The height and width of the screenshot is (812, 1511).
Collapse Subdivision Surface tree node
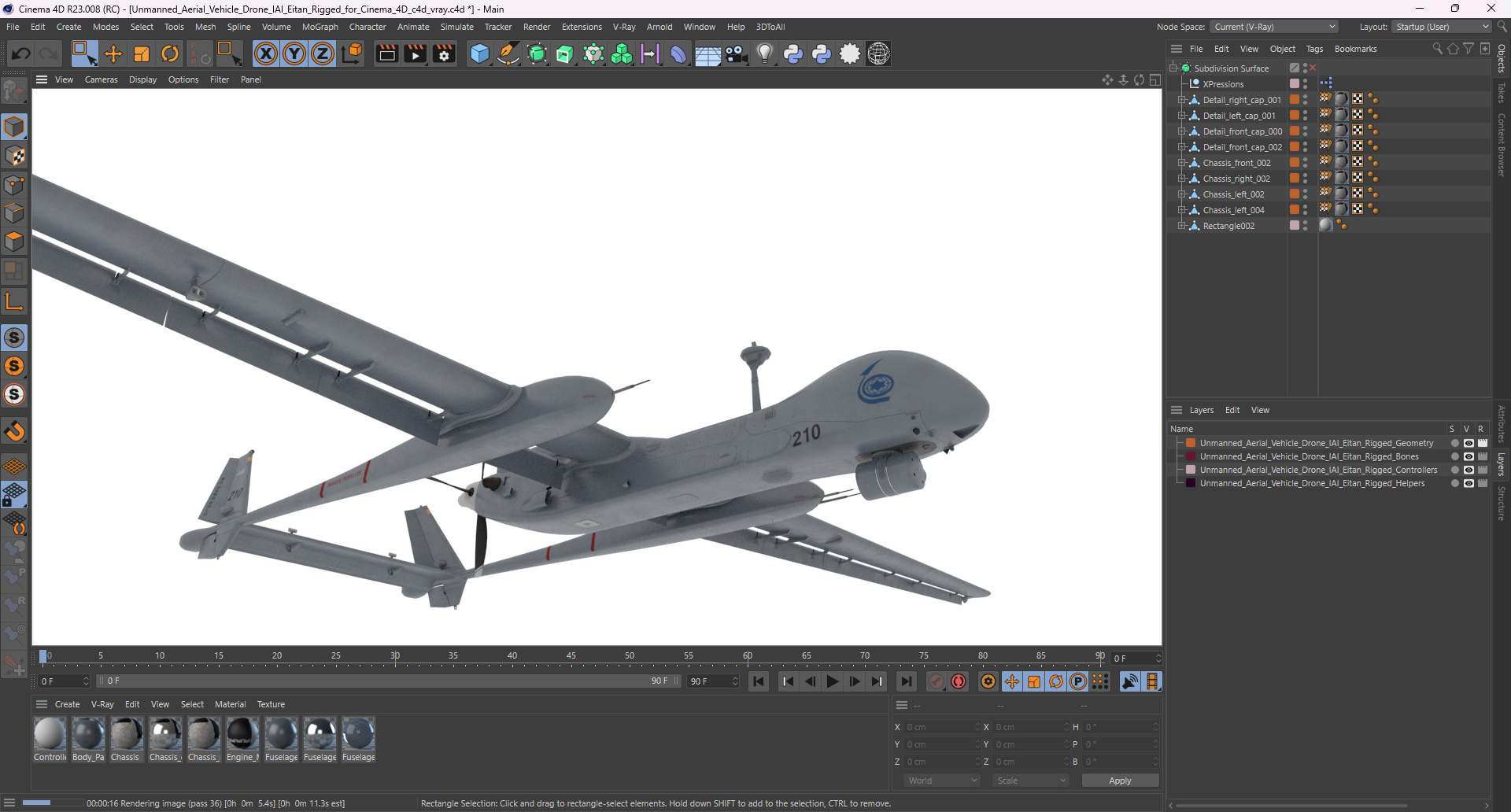1173,68
